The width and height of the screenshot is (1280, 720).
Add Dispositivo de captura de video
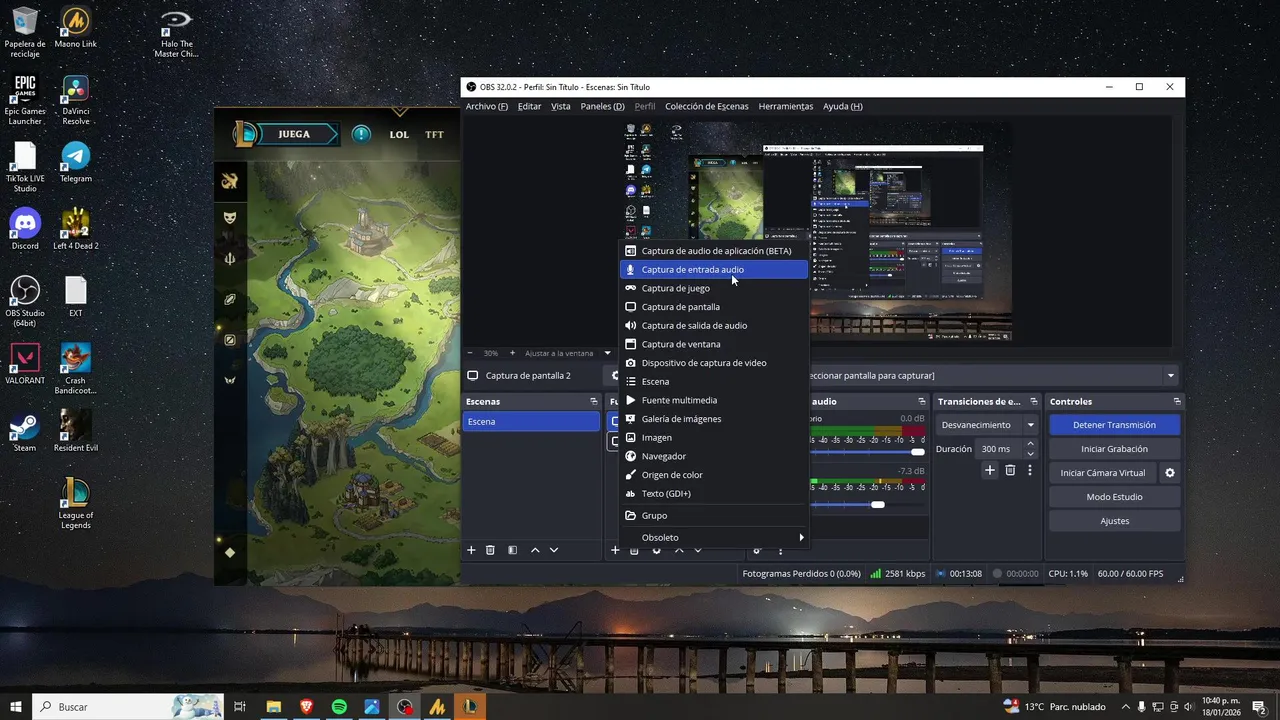pos(714,363)
